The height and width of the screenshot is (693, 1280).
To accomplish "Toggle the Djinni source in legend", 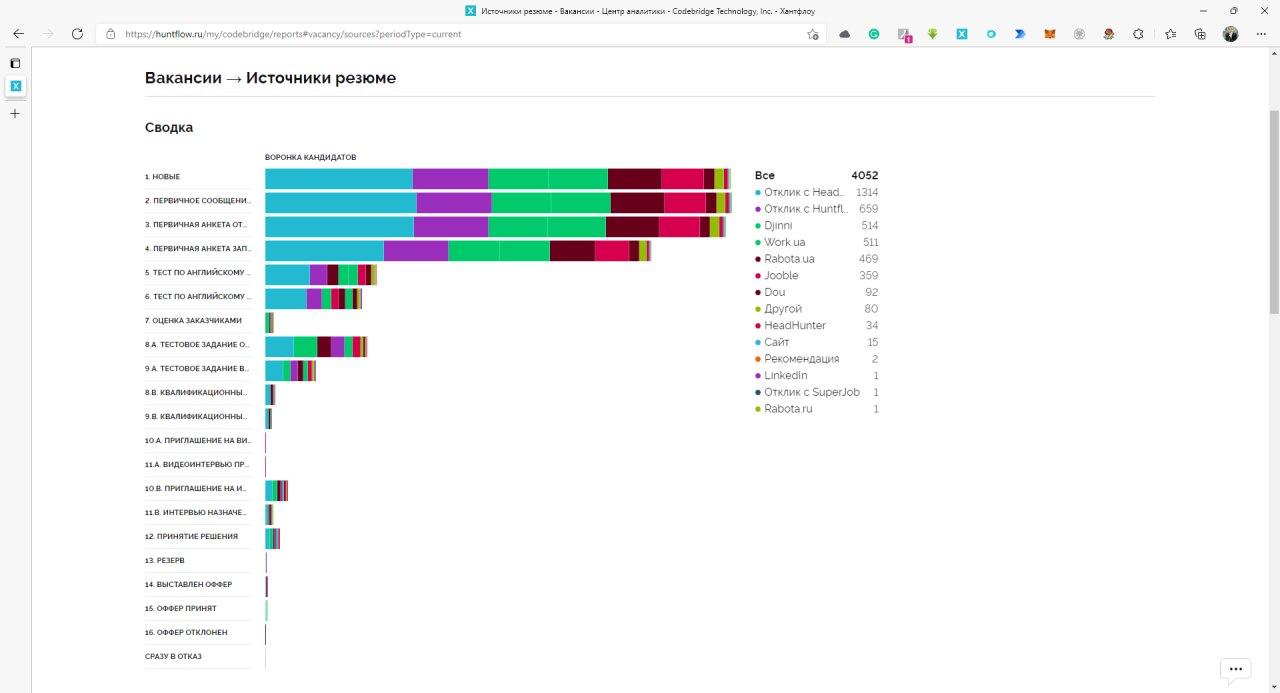I will tap(778, 226).
